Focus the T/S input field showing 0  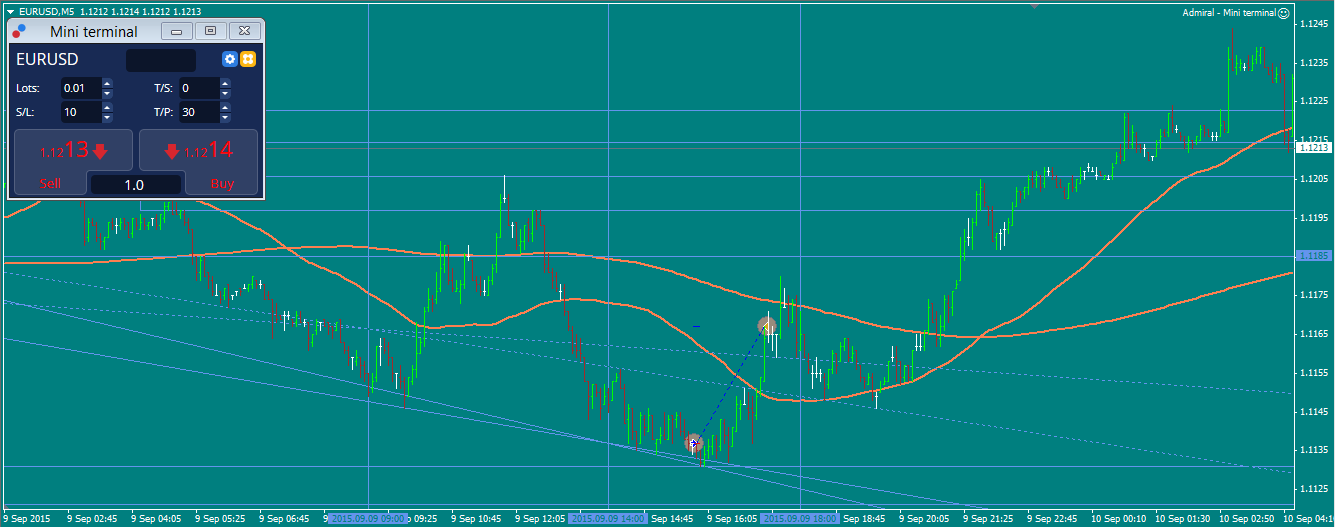(x=199, y=88)
